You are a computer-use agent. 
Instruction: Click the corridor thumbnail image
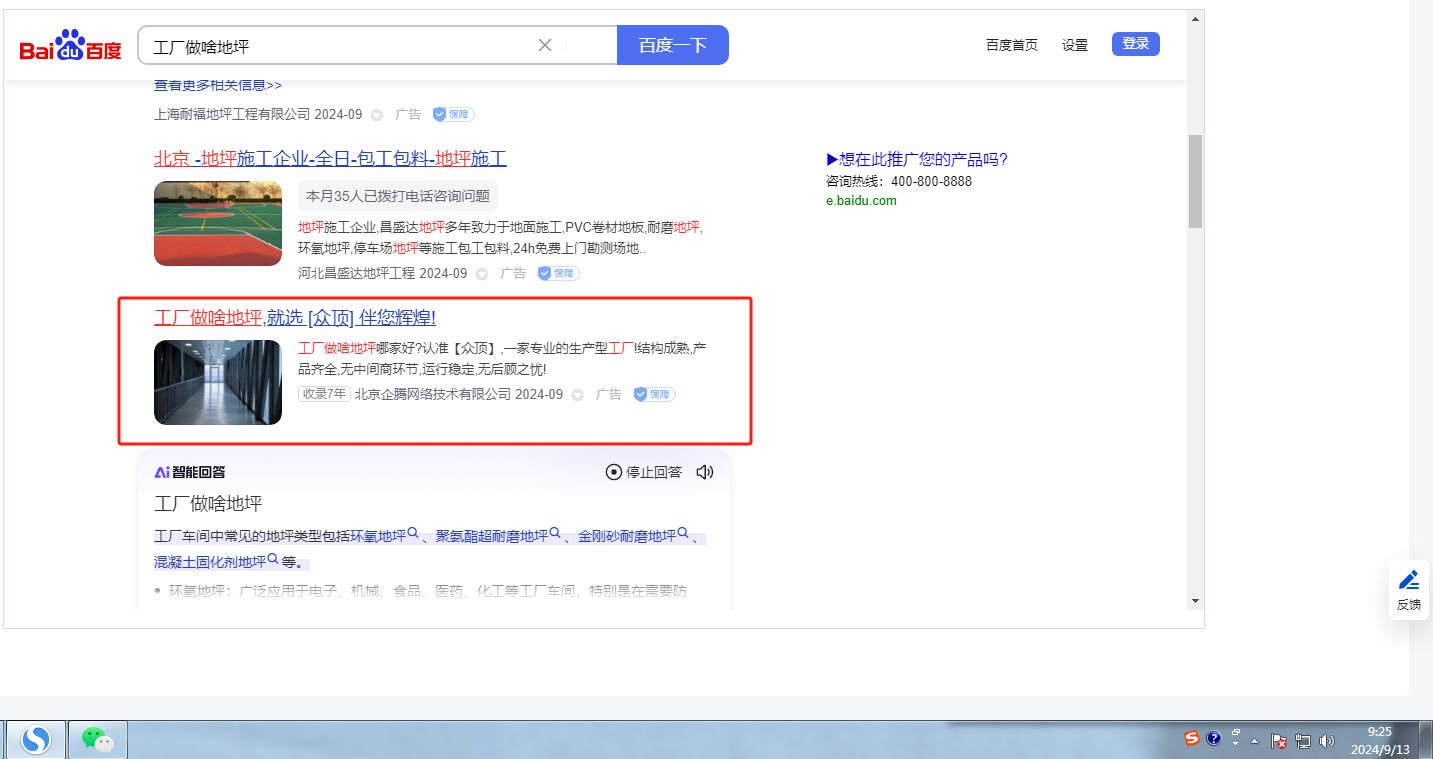218,382
